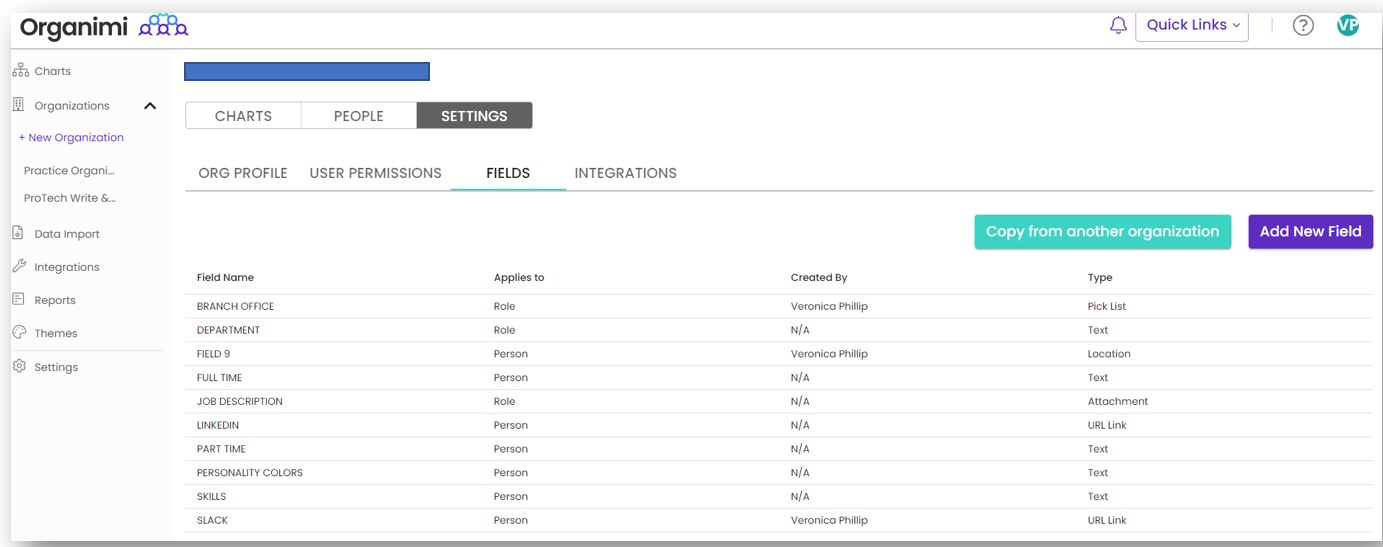The height and width of the screenshot is (547, 1383).
Task: Click the VP user avatar
Action: pyautogui.click(x=1348, y=26)
